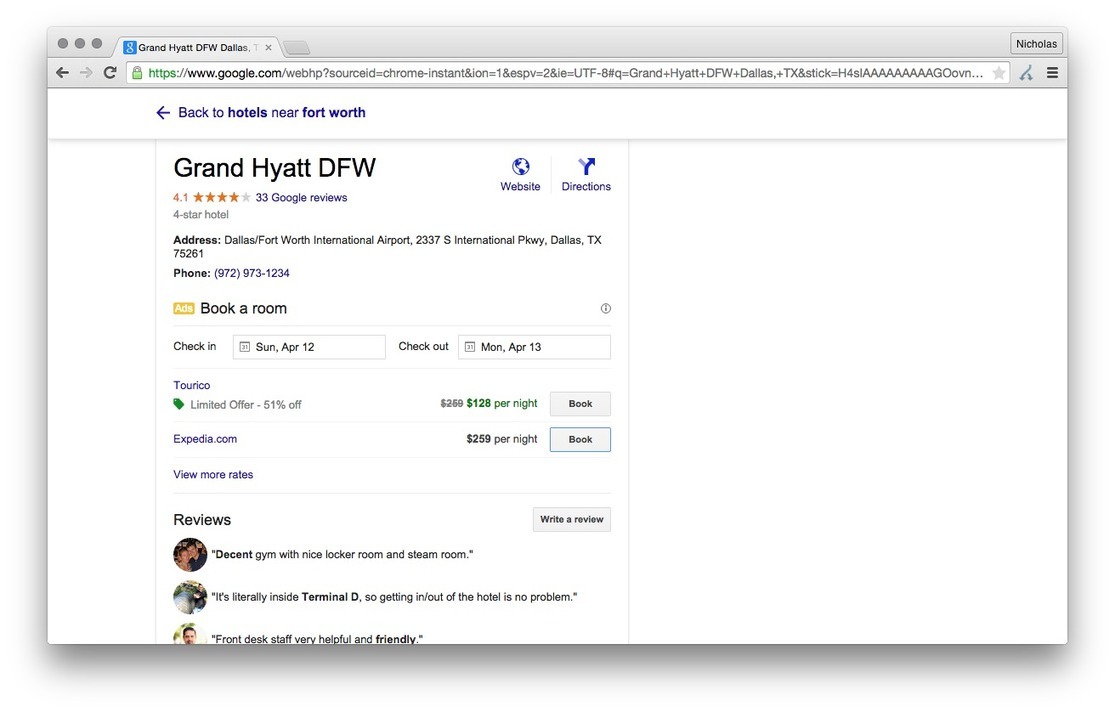Click the avatar next to the Decent gym review
This screenshot has height=712, width=1115.
(x=190, y=555)
